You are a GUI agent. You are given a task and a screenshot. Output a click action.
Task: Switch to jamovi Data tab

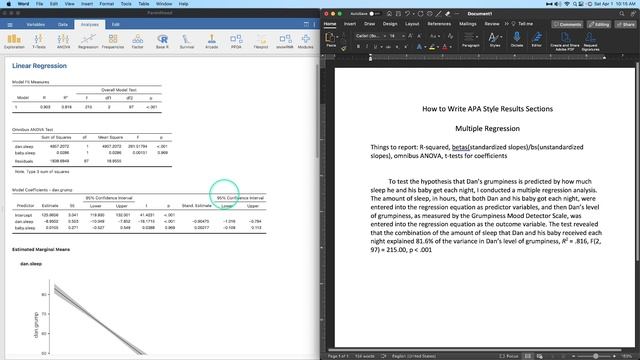(63, 24)
